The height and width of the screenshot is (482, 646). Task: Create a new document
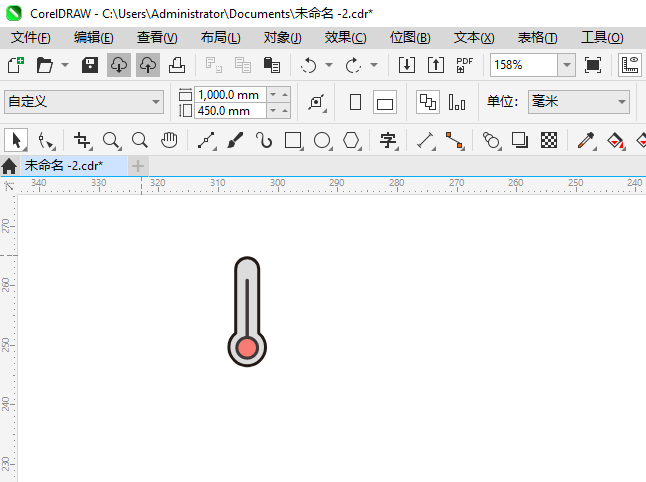16,65
